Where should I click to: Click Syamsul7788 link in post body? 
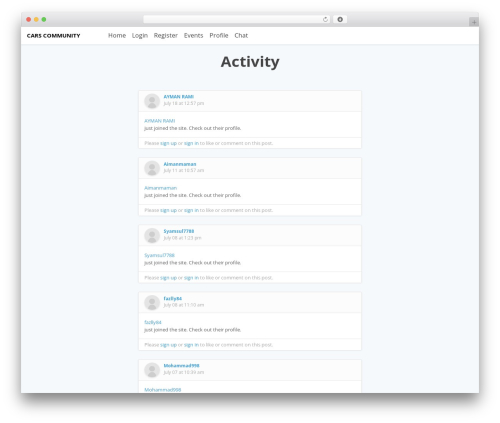[159, 255]
